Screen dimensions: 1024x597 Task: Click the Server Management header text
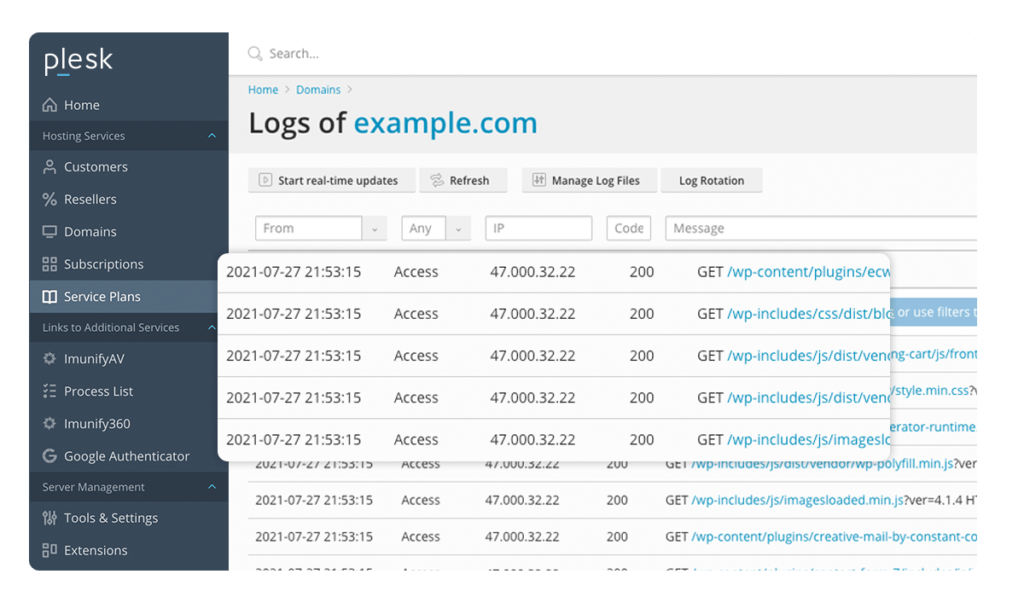[x=93, y=487]
